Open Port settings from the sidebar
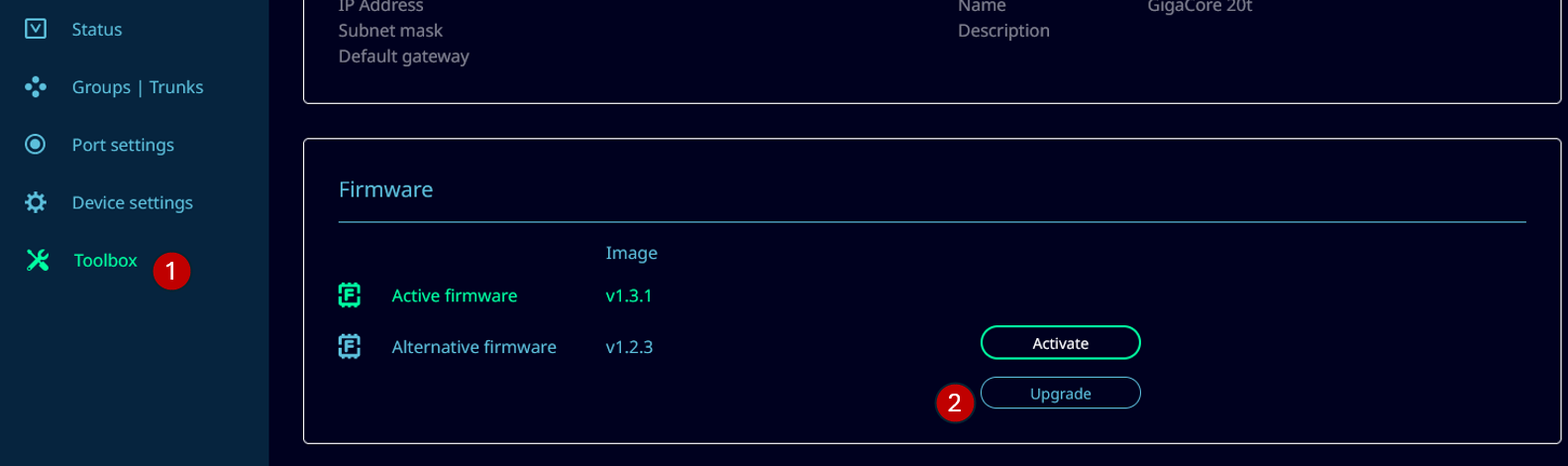The image size is (1568, 466). (x=123, y=145)
